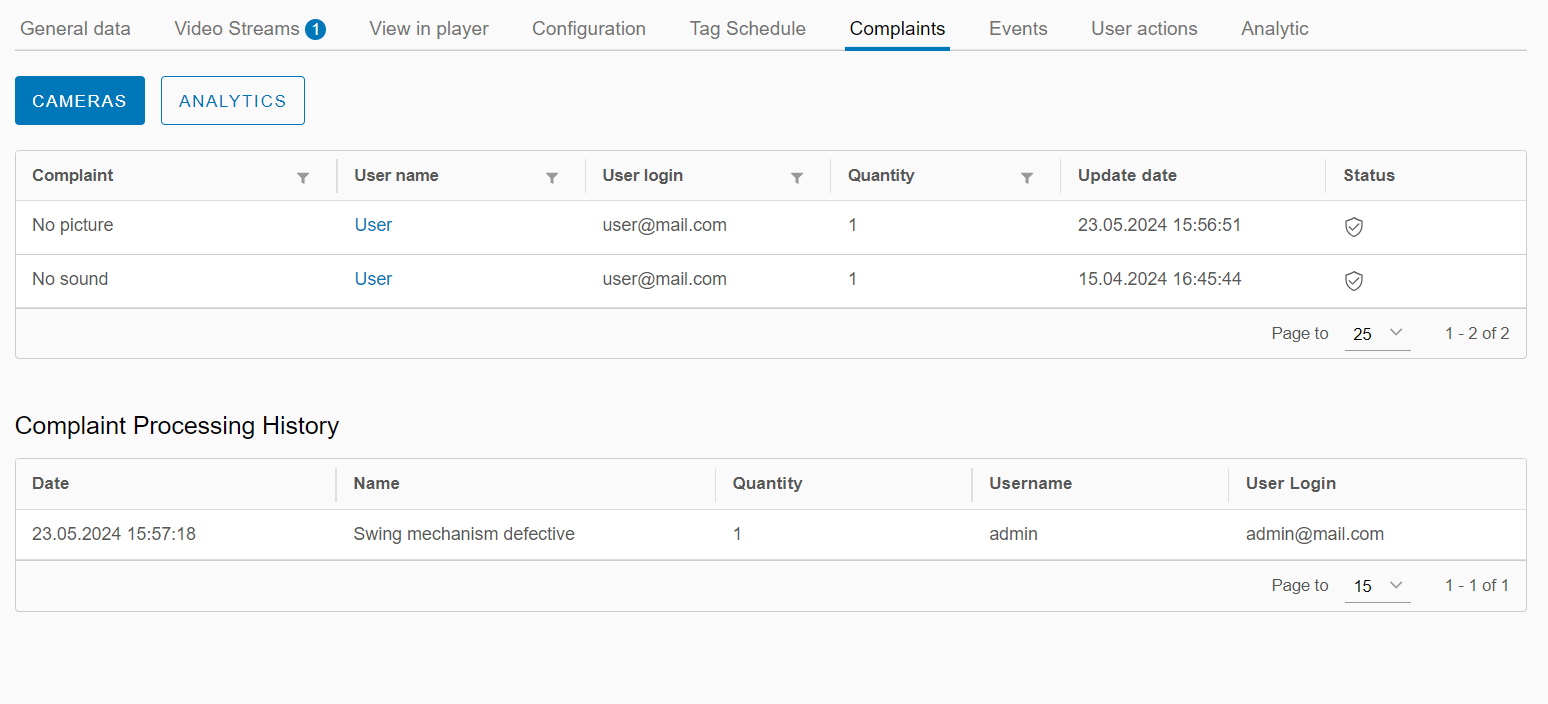This screenshot has height=704, width=1548.
Task: Open the View in player tab
Action: (428, 29)
